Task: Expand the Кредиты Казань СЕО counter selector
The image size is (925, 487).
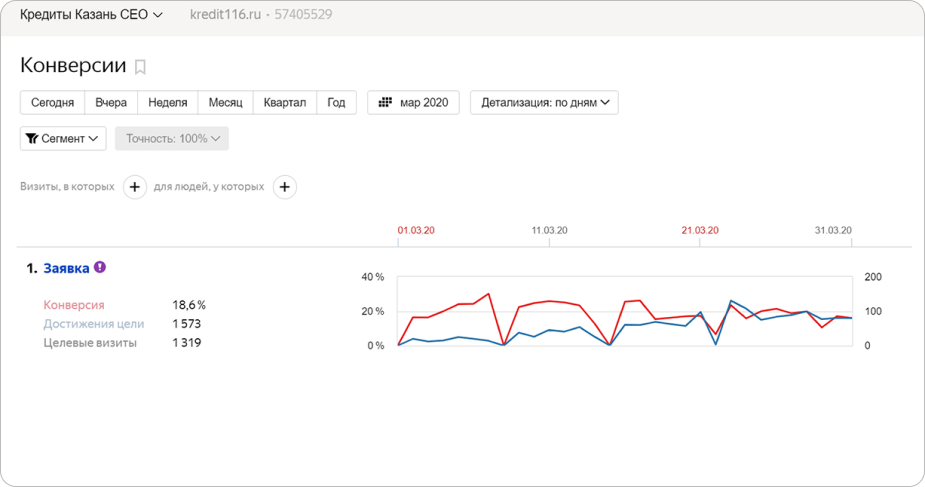Action: (x=91, y=15)
